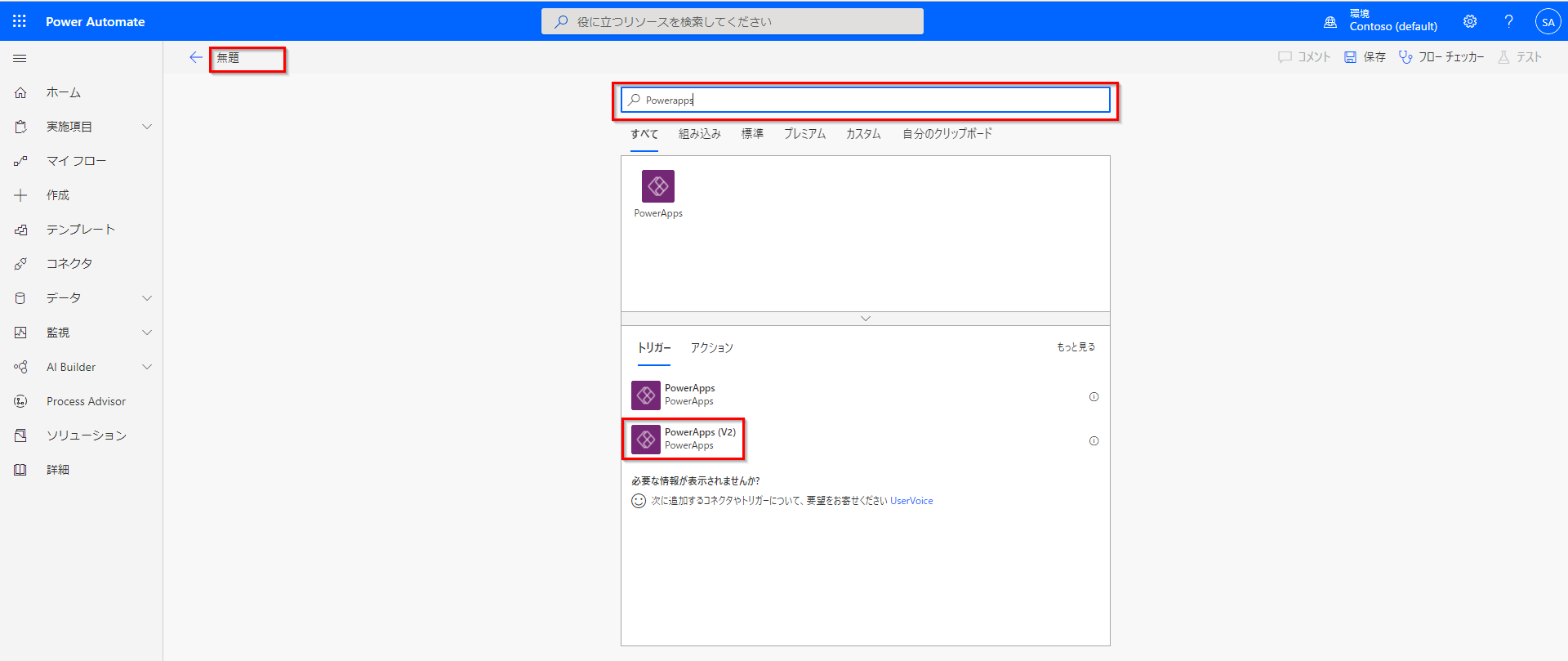Switch to the 自分のクリップボード tab
Image resolution: width=1568 pixels, height=661 pixels.
coord(947,134)
